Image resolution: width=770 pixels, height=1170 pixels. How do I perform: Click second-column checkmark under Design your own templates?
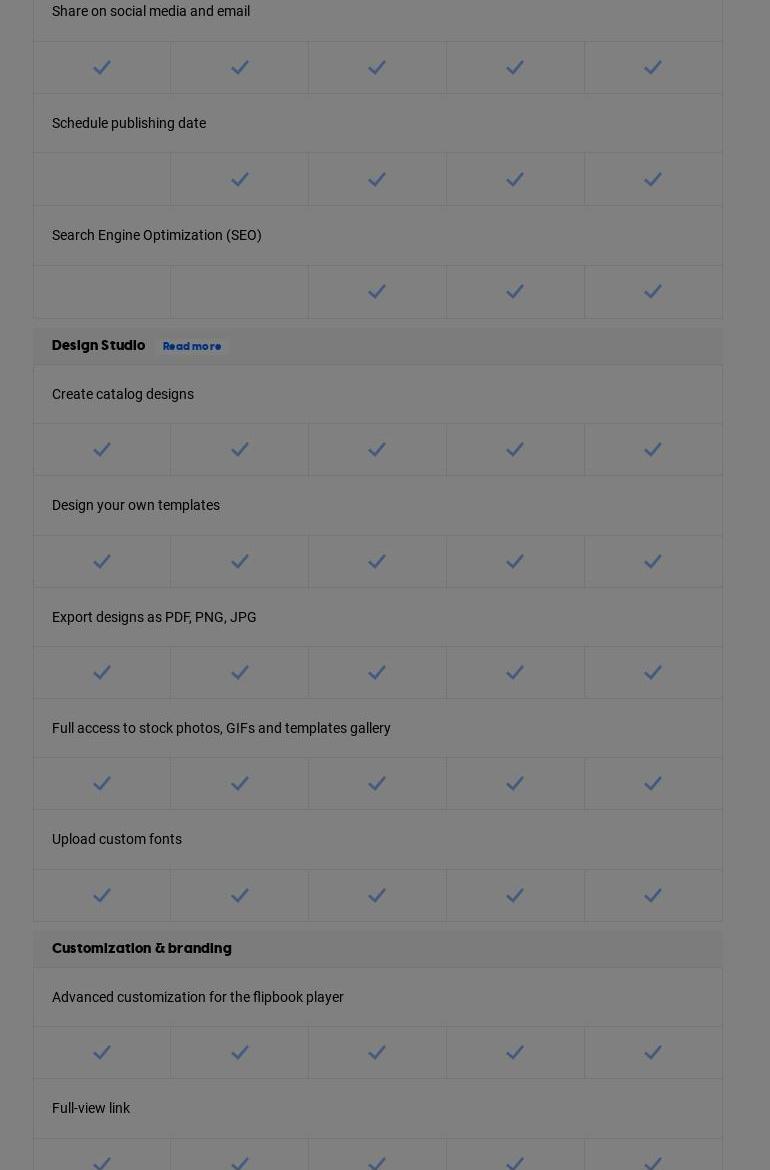240,562
